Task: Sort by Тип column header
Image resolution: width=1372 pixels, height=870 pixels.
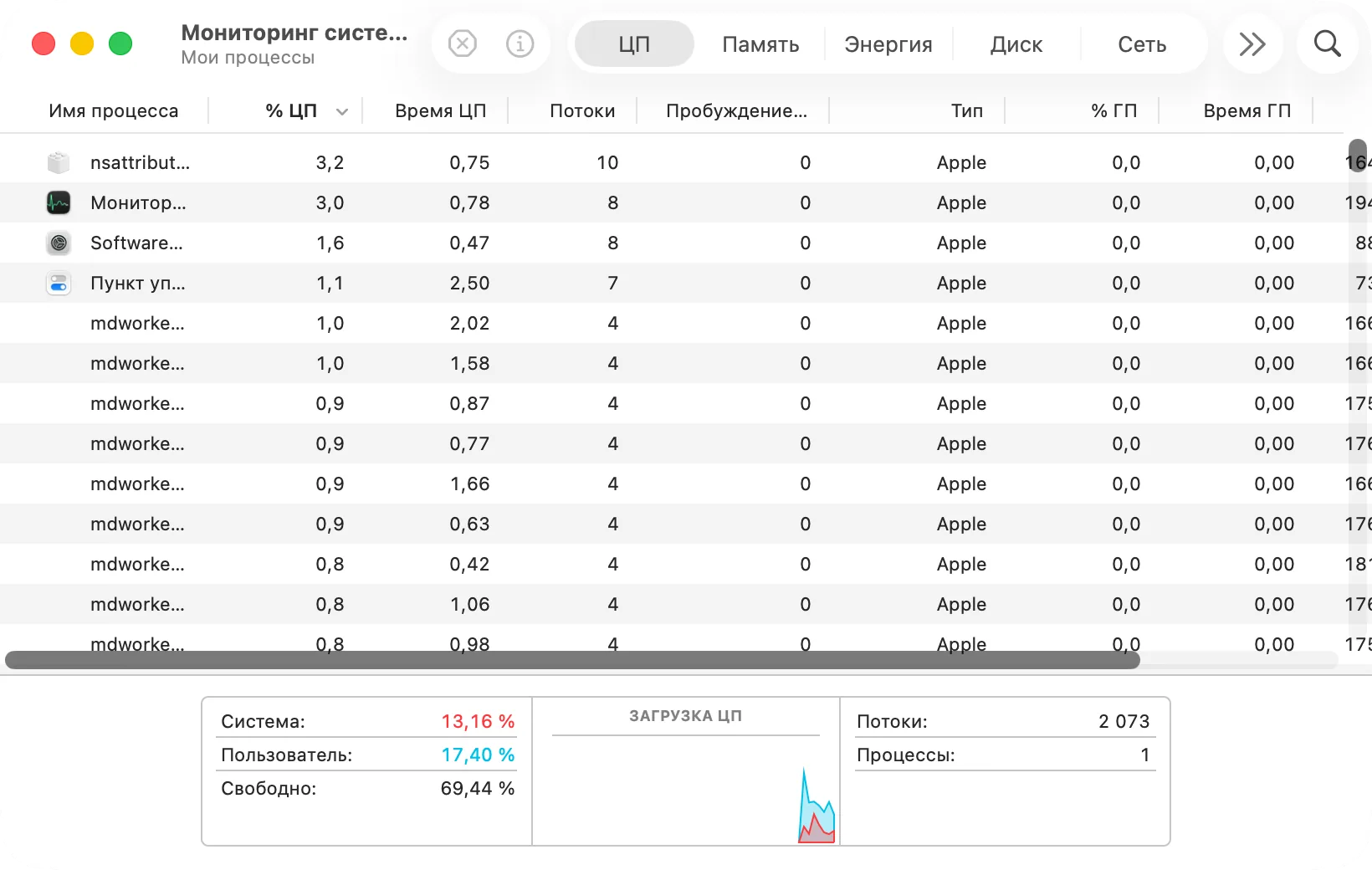Action: click(967, 110)
